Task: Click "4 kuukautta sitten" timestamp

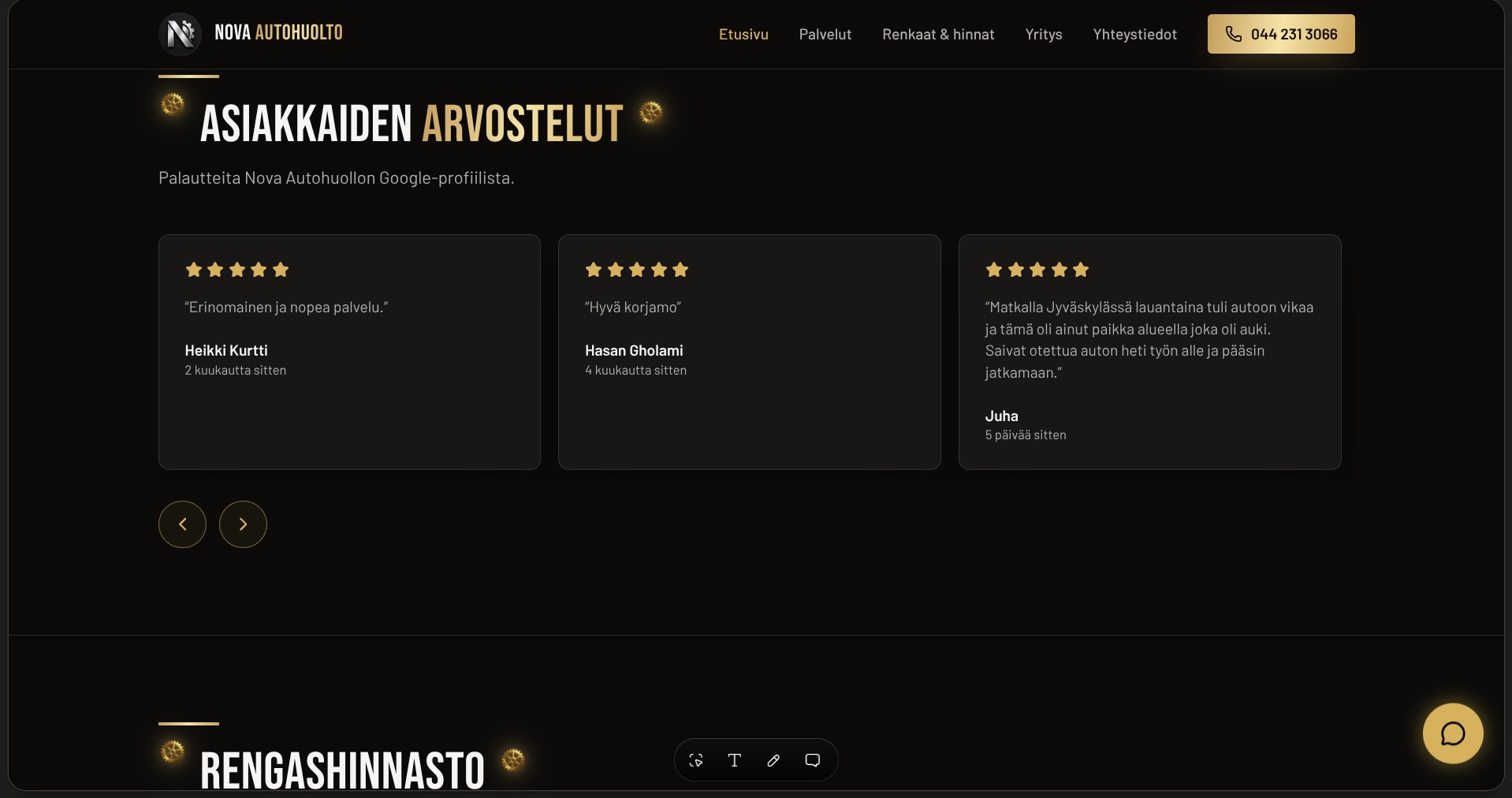Action: (x=635, y=371)
